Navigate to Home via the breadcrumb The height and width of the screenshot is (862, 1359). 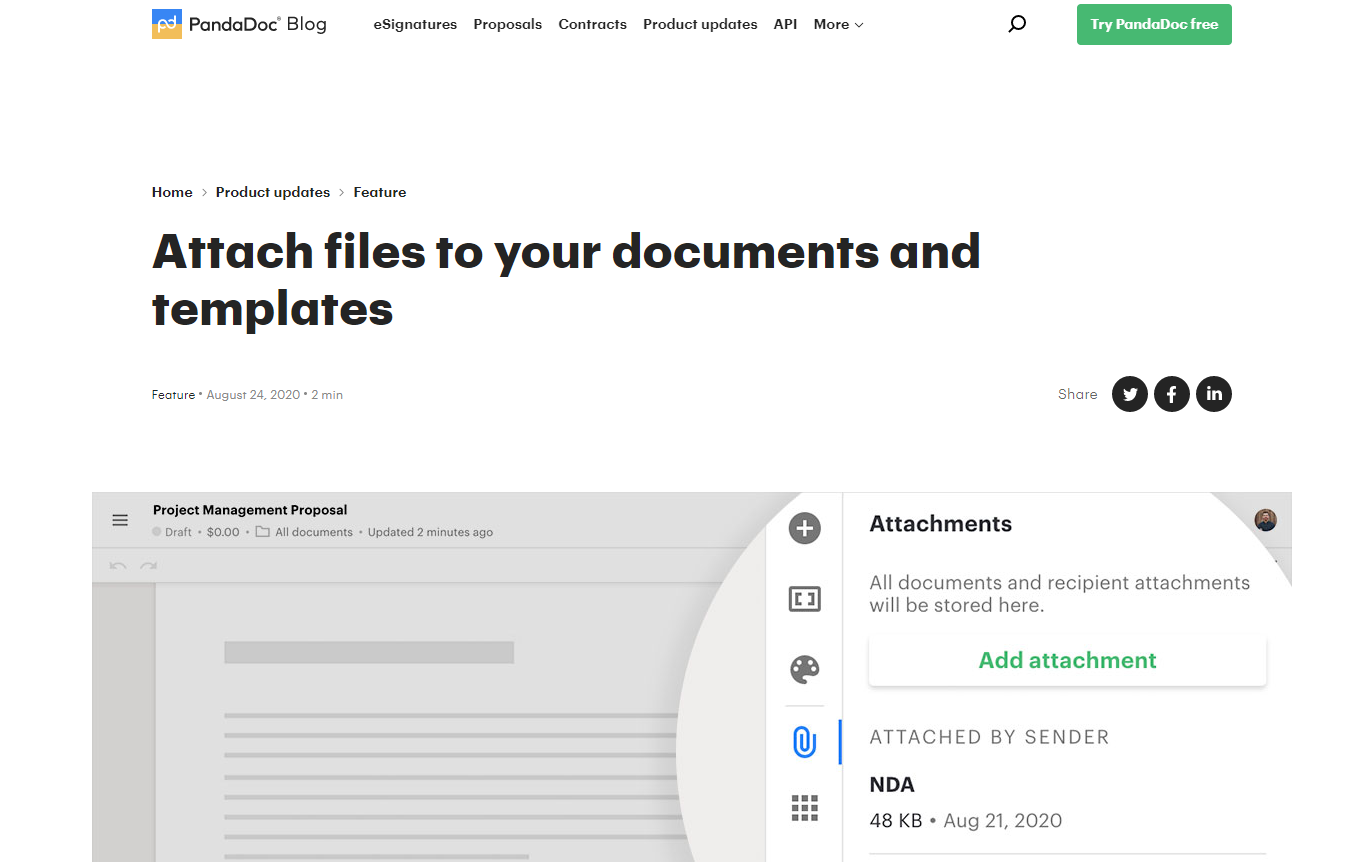point(171,192)
